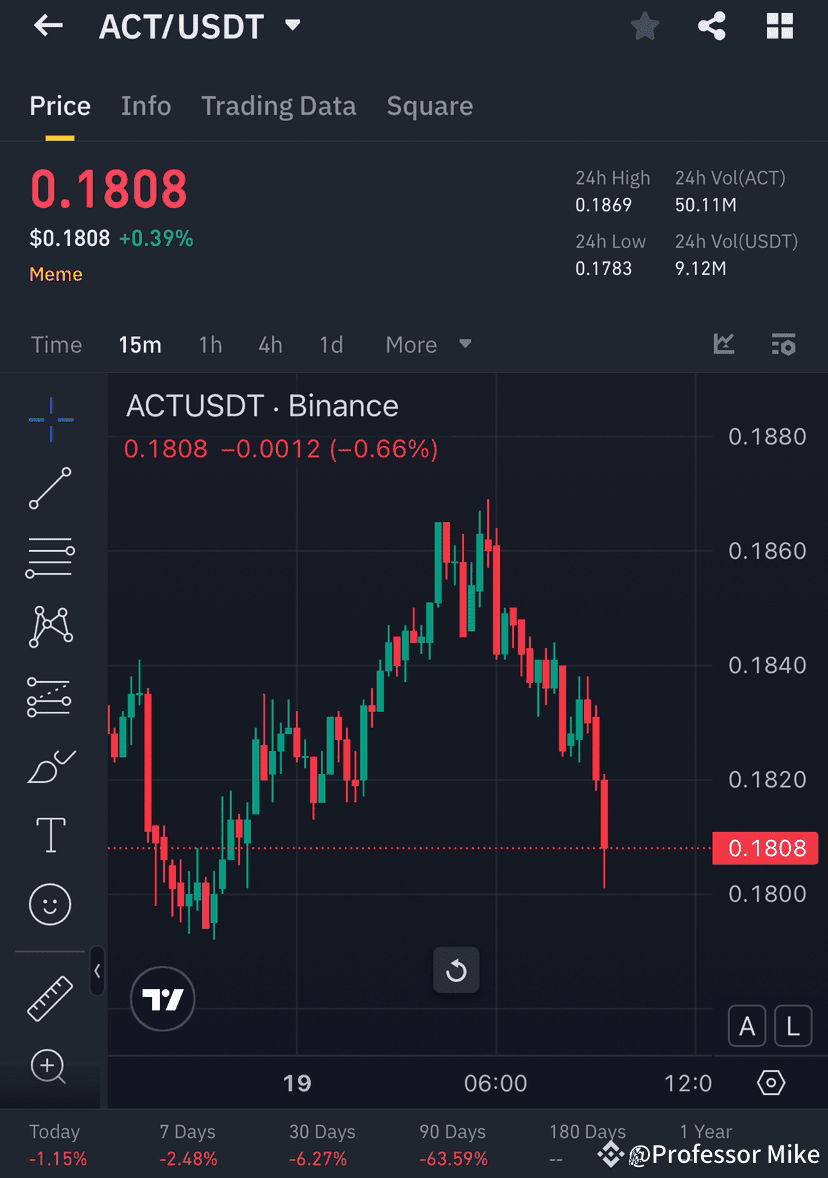Open the ACT/USDT pair selector dropdown
This screenshot has width=828, height=1178.
coord(291,26)
